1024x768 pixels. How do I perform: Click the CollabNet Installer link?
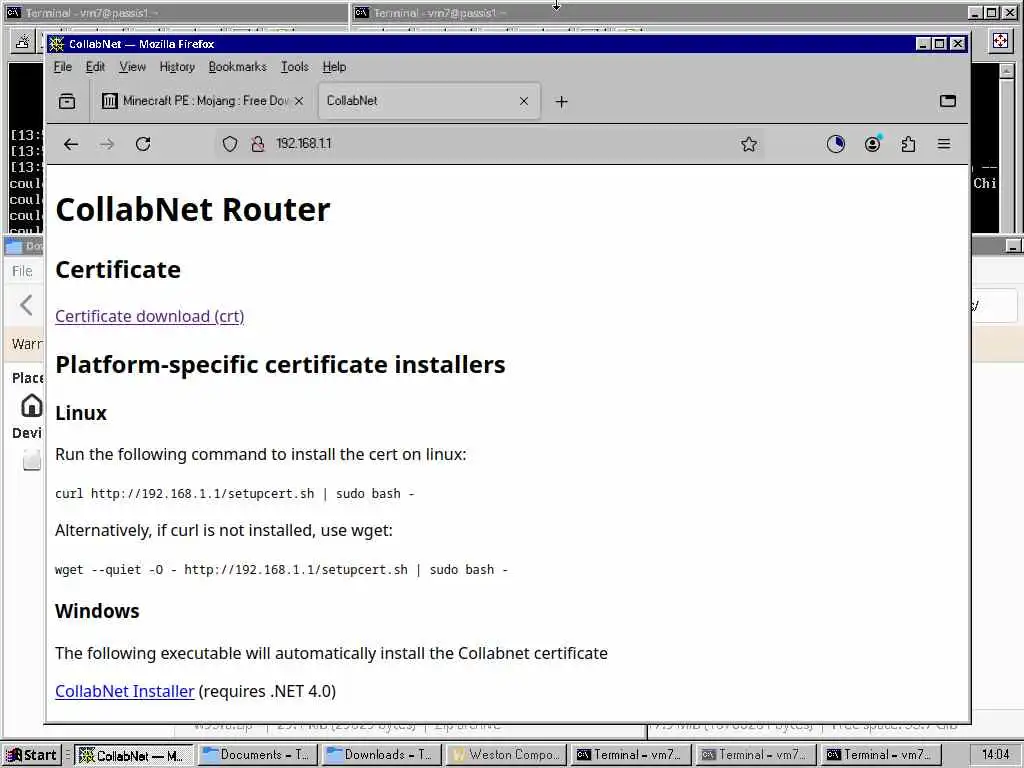point(125,692)
